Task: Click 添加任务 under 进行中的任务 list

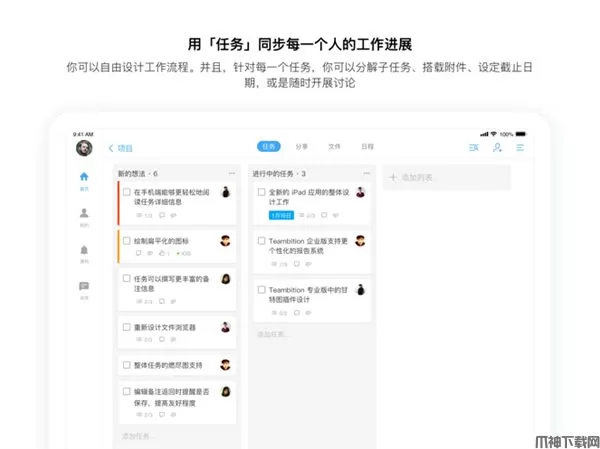Action: [x=272, y=334]
